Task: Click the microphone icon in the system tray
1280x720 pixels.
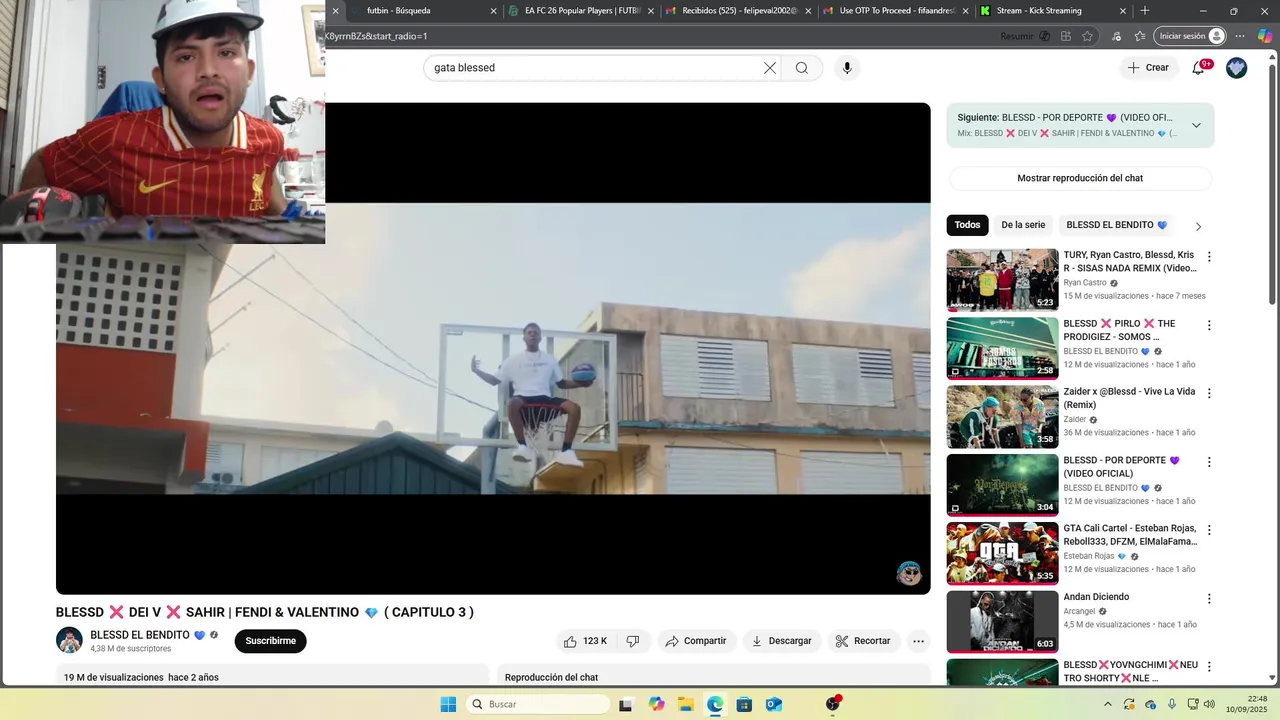Action: tap(1171, 704)
